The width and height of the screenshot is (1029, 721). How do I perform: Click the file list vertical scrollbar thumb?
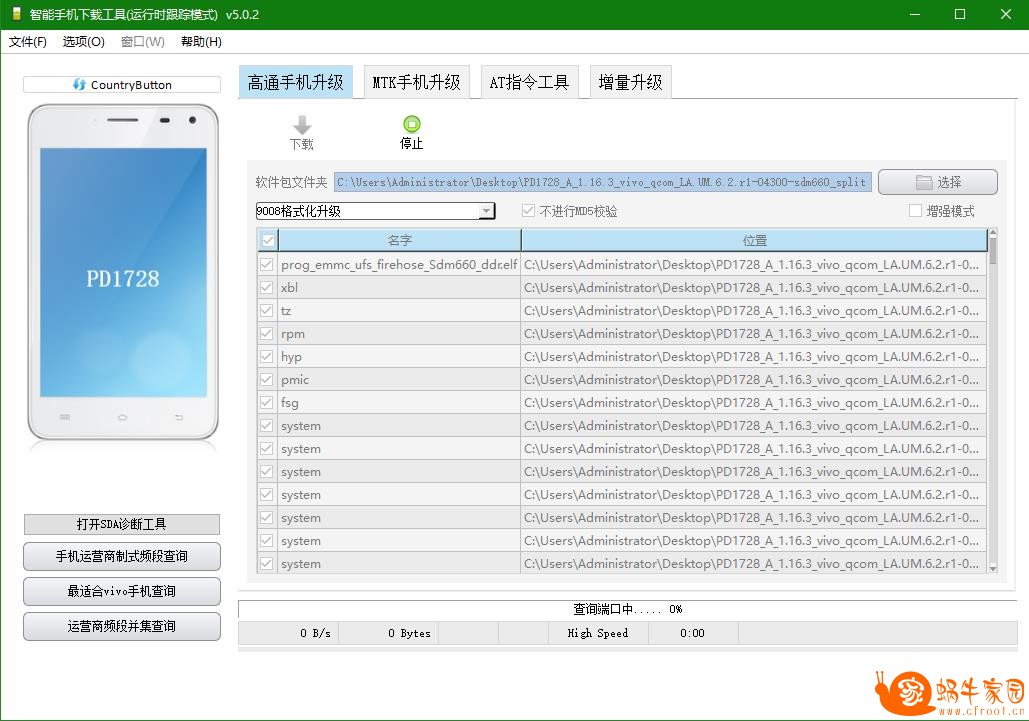tap(992, 251)
